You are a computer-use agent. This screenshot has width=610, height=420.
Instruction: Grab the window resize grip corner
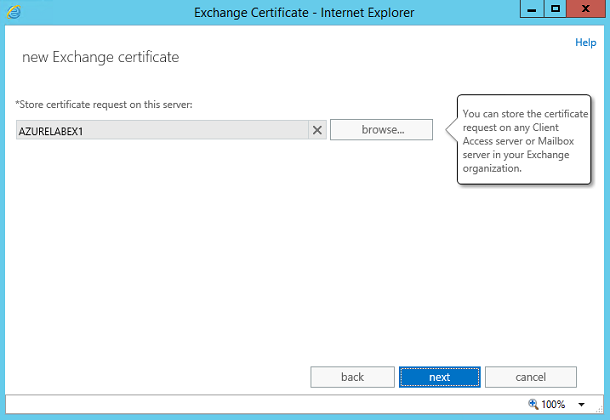click(x=599, y=409)
